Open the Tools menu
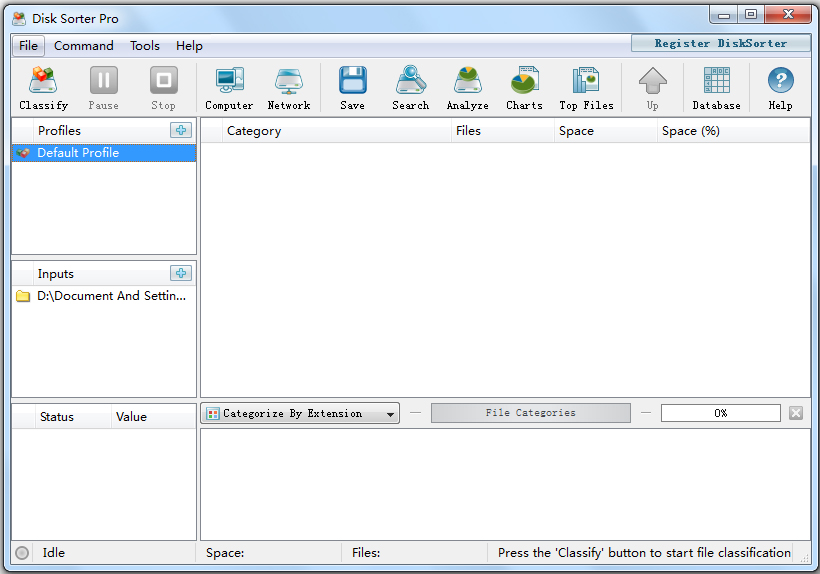The width and height of the screenshot is (820, 574). [x=145, y=45]
